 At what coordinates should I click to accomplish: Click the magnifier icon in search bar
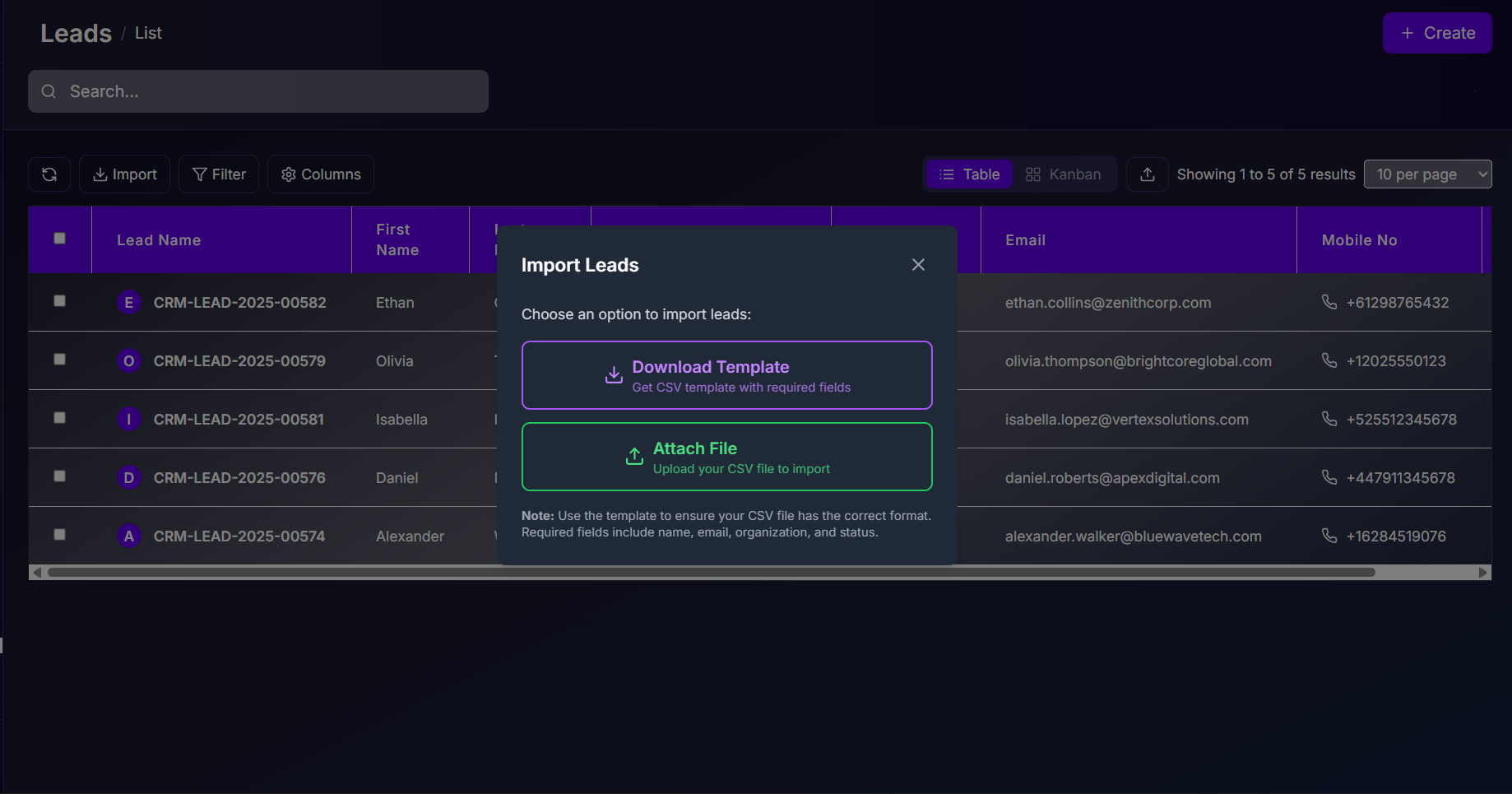coord(49,91)
